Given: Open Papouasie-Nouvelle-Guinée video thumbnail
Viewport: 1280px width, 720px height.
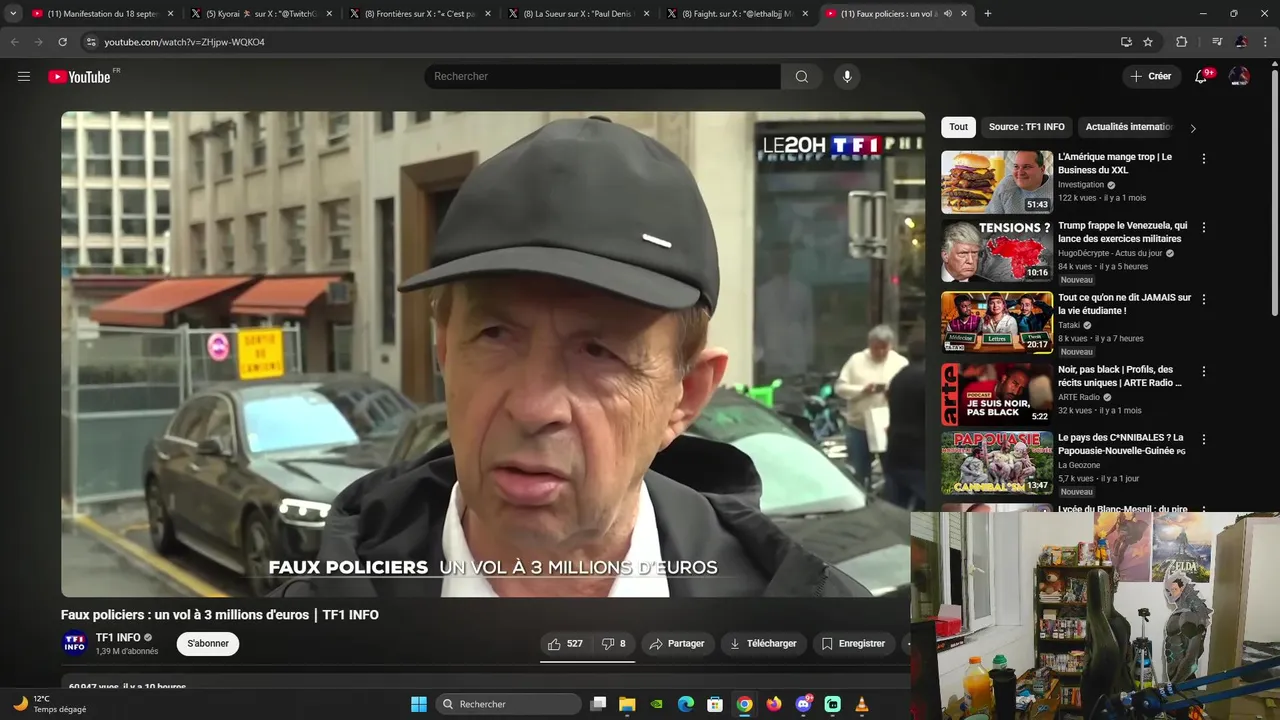Looking at the screenshot, I should [x=997, y=463].
